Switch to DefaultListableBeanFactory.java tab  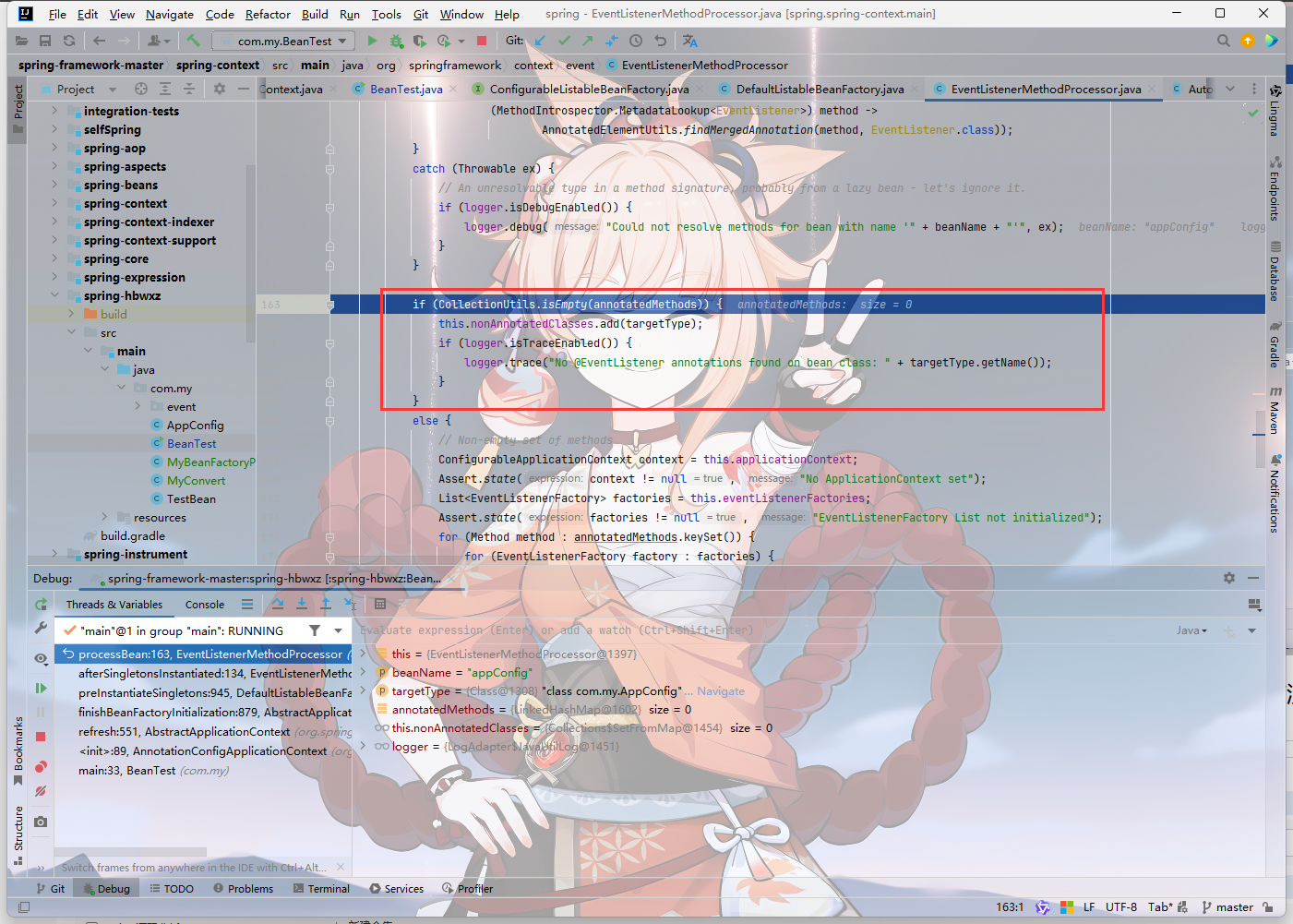pyautogui.click(x=820, y=89)
